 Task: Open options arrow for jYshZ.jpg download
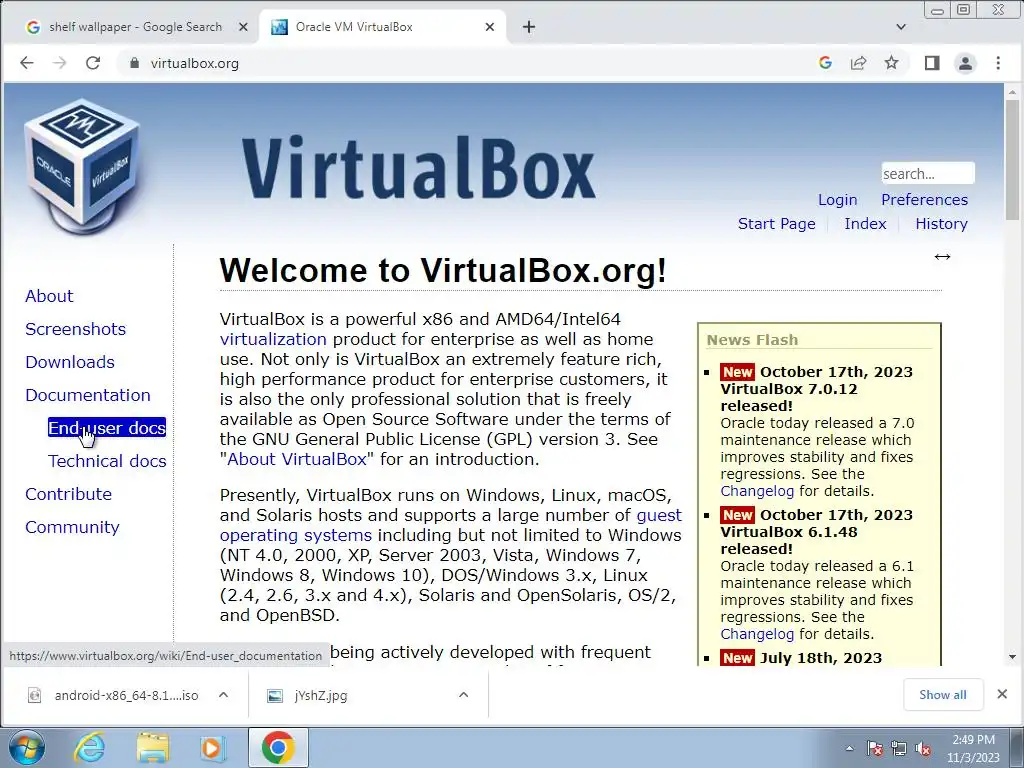[464, 695]
